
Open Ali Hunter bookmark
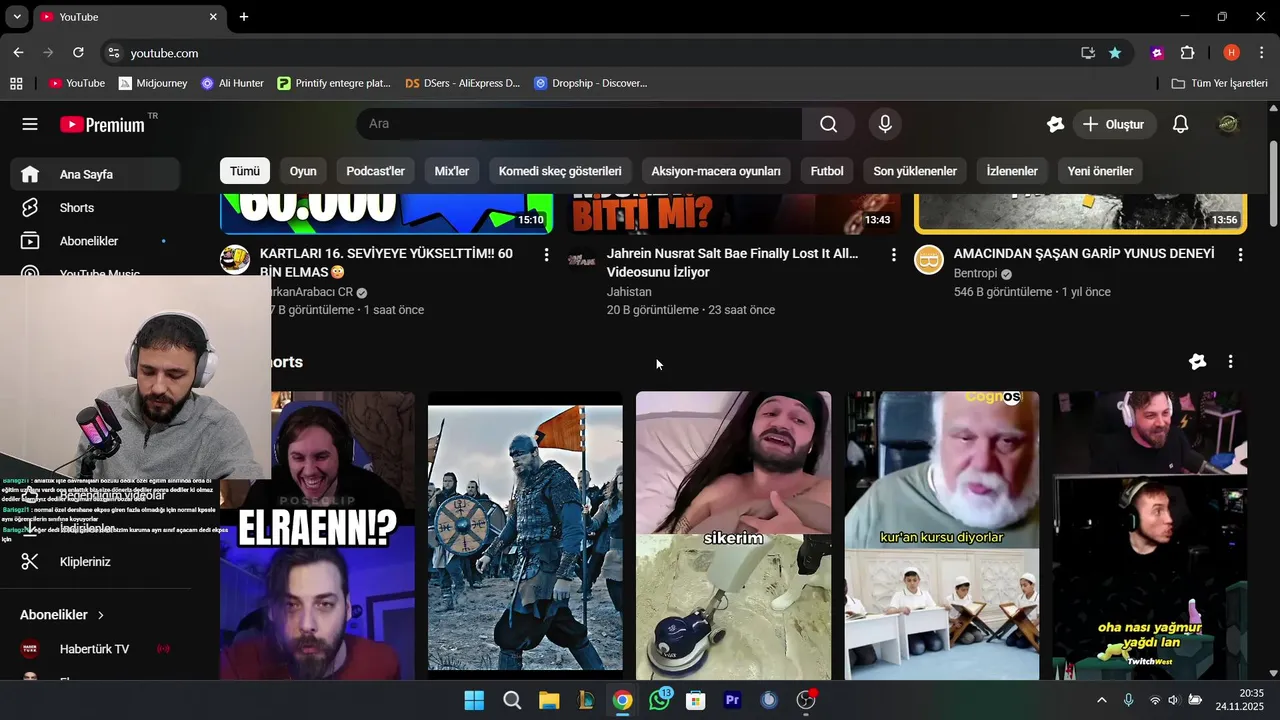pos(232,83)
